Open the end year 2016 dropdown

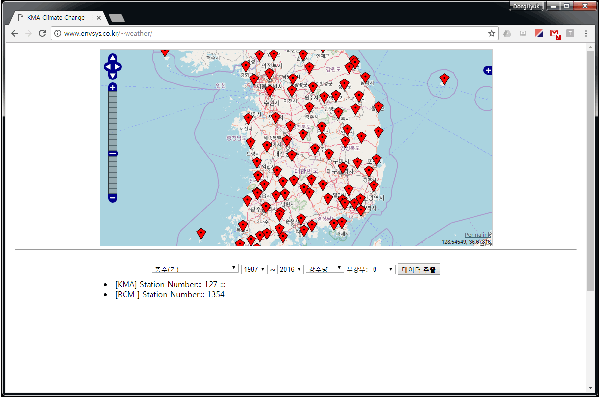(x=290, y=269)
